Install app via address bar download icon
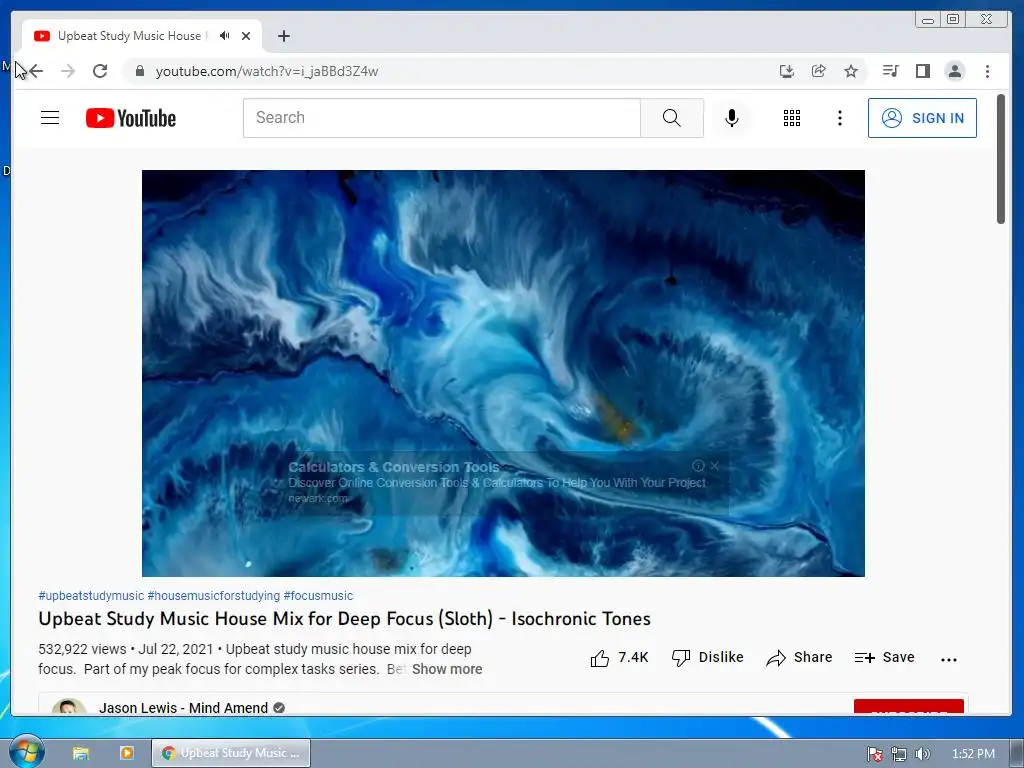1024x768 pixels. click(787, 71)
